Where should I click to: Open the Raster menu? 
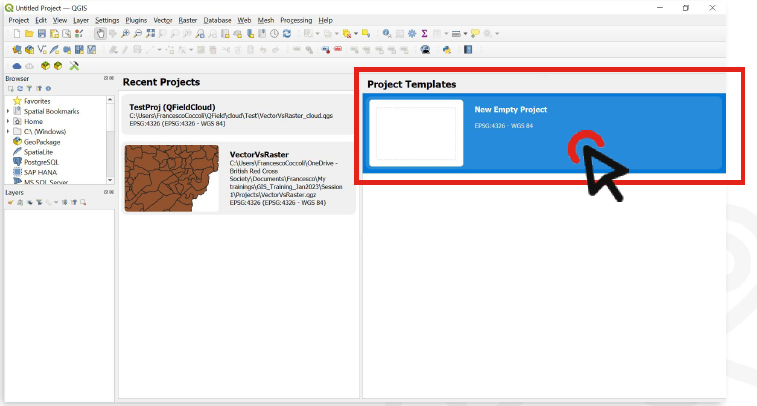188,20
